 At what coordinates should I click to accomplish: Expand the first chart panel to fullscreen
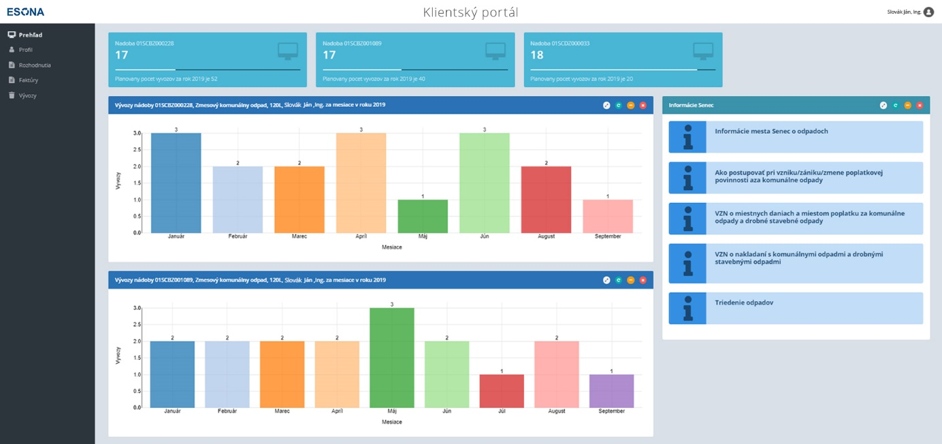607,105
